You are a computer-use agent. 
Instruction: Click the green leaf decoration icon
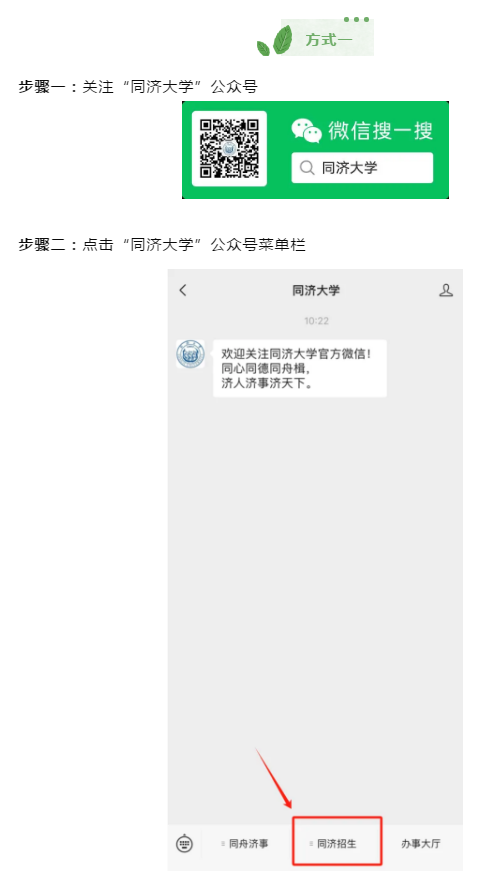pyautogui.click(x=275, y=41)
